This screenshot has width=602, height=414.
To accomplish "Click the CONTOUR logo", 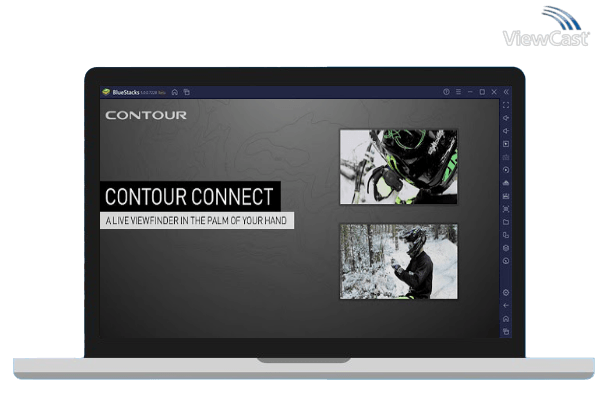I will coord(146,115).
